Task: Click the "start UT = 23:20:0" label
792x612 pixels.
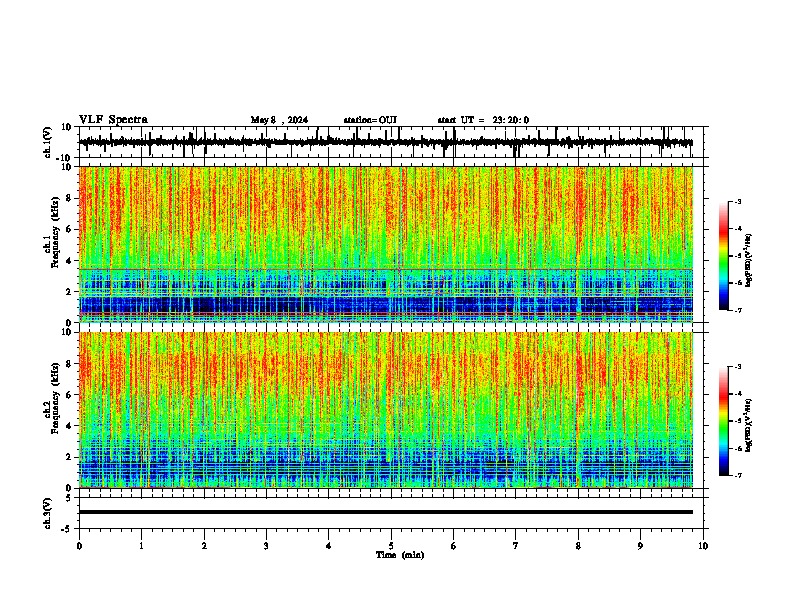Action: click(483, 120)
